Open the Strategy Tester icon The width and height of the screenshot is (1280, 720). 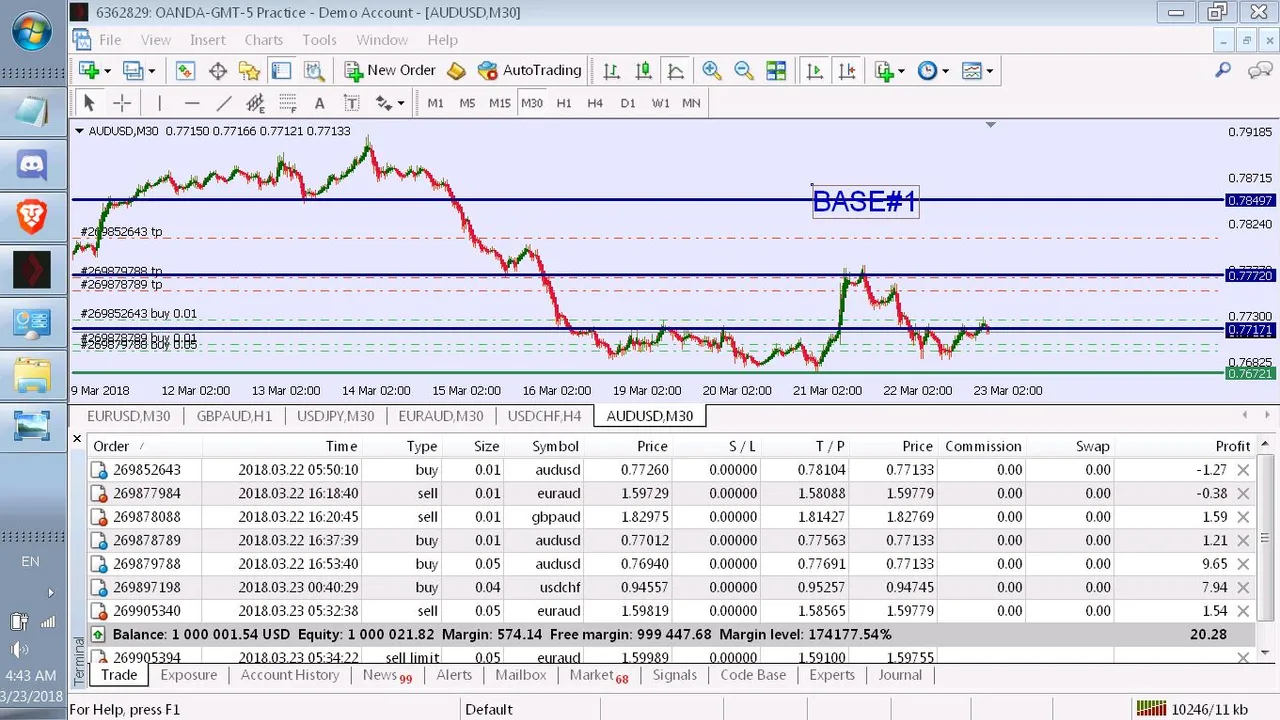(x=314, y=70)
